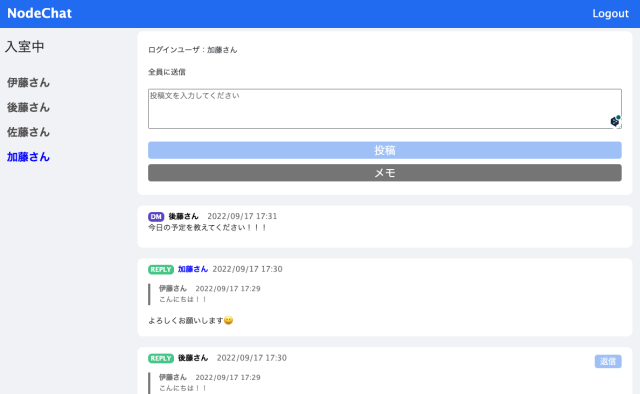Click the gray メモ button
Screen dimensions: 640x394
(384, 173)
